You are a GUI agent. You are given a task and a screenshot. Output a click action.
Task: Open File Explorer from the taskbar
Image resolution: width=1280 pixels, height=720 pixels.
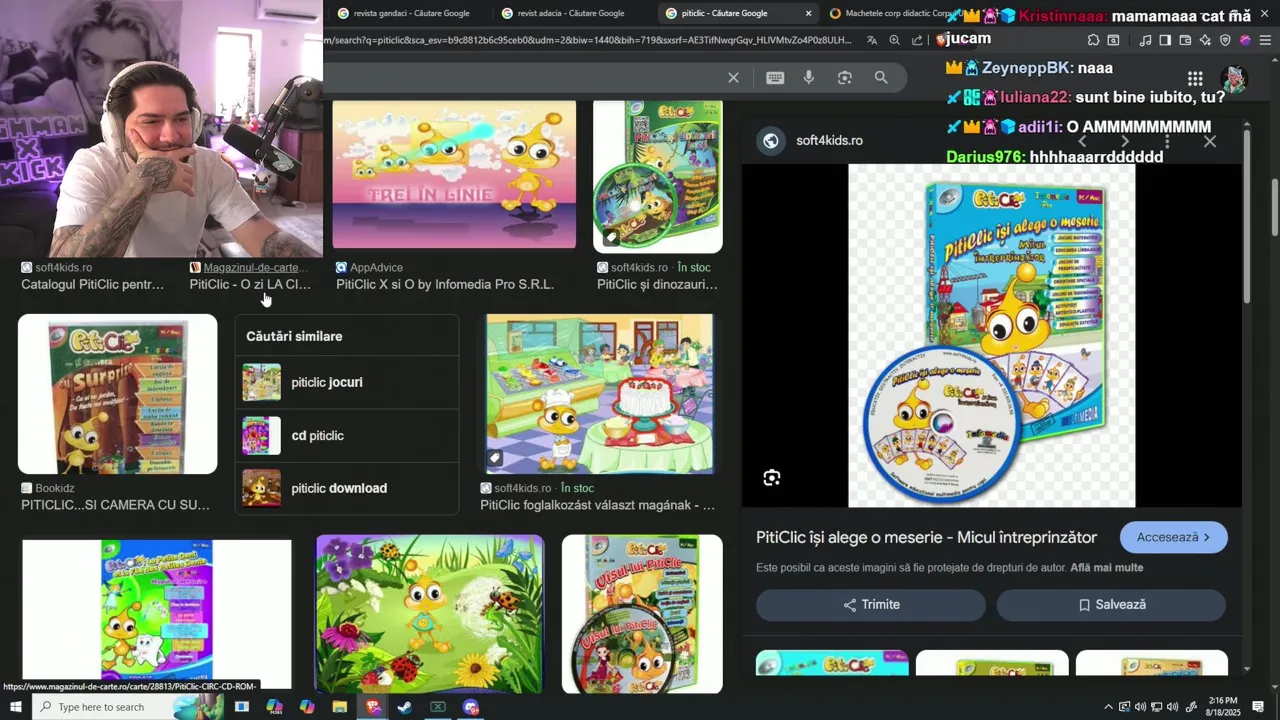(340, 707)
